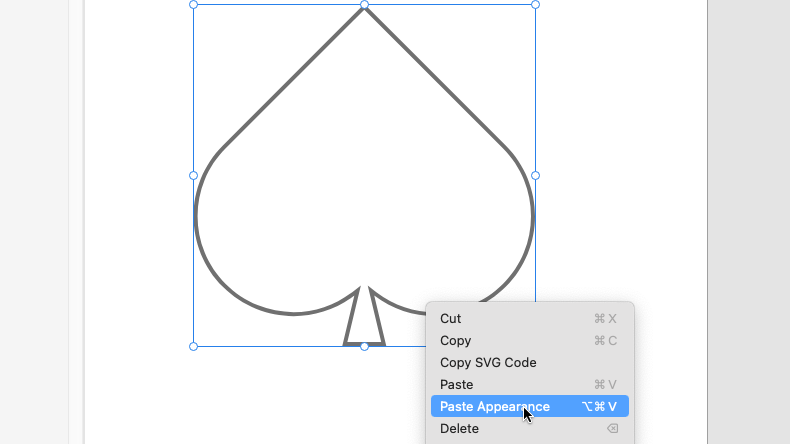Click the top tip of the spade

(364, 10)
